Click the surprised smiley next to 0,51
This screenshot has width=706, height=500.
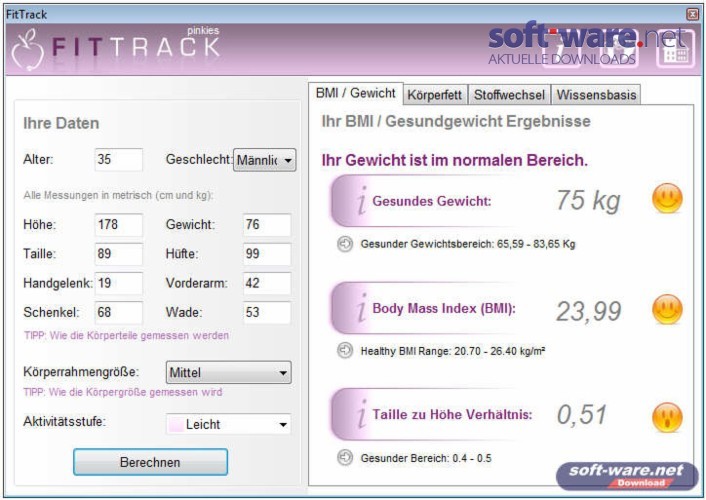pyautogui.click(x=667, y=417)
